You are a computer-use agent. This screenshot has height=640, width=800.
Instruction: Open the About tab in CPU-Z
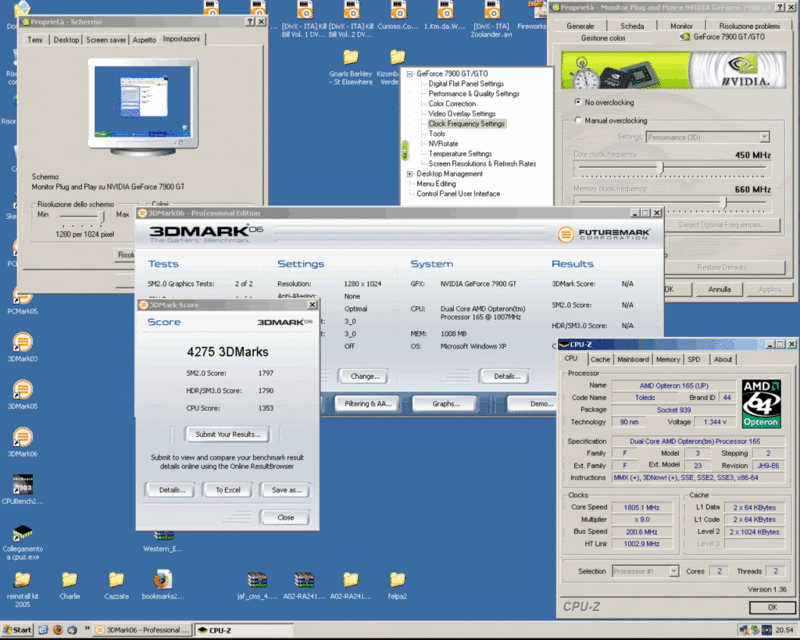(723, 359)
